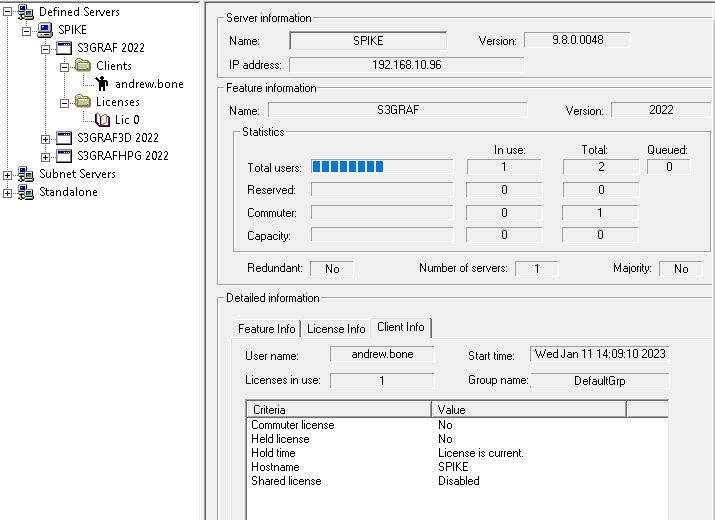Viewport: 715px width, 520px height.
Task: Click the Defined Servers network icon
Action: coord(26,12)
